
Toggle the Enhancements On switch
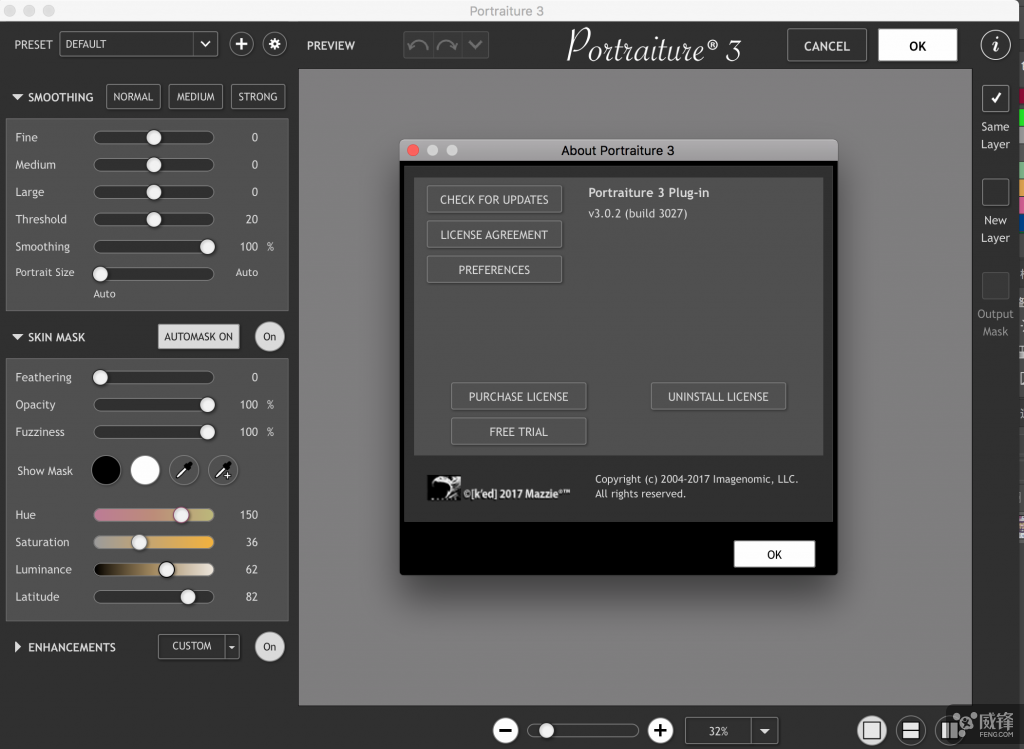pyautogui.click(x=269, y=647)
